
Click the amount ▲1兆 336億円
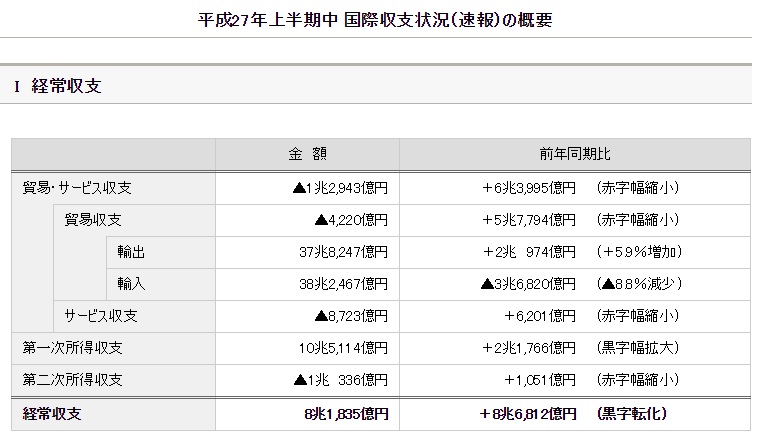tap(341, 380)
